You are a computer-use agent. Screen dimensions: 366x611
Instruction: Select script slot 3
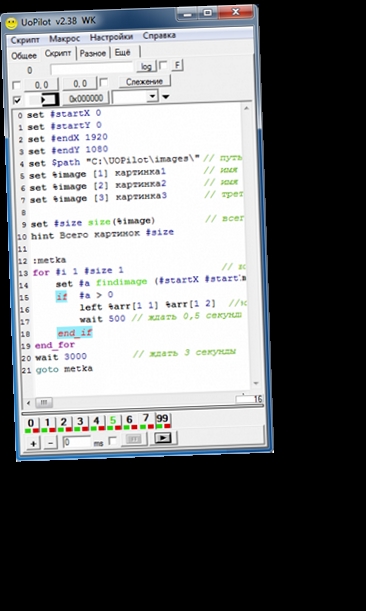click(80, 422)
